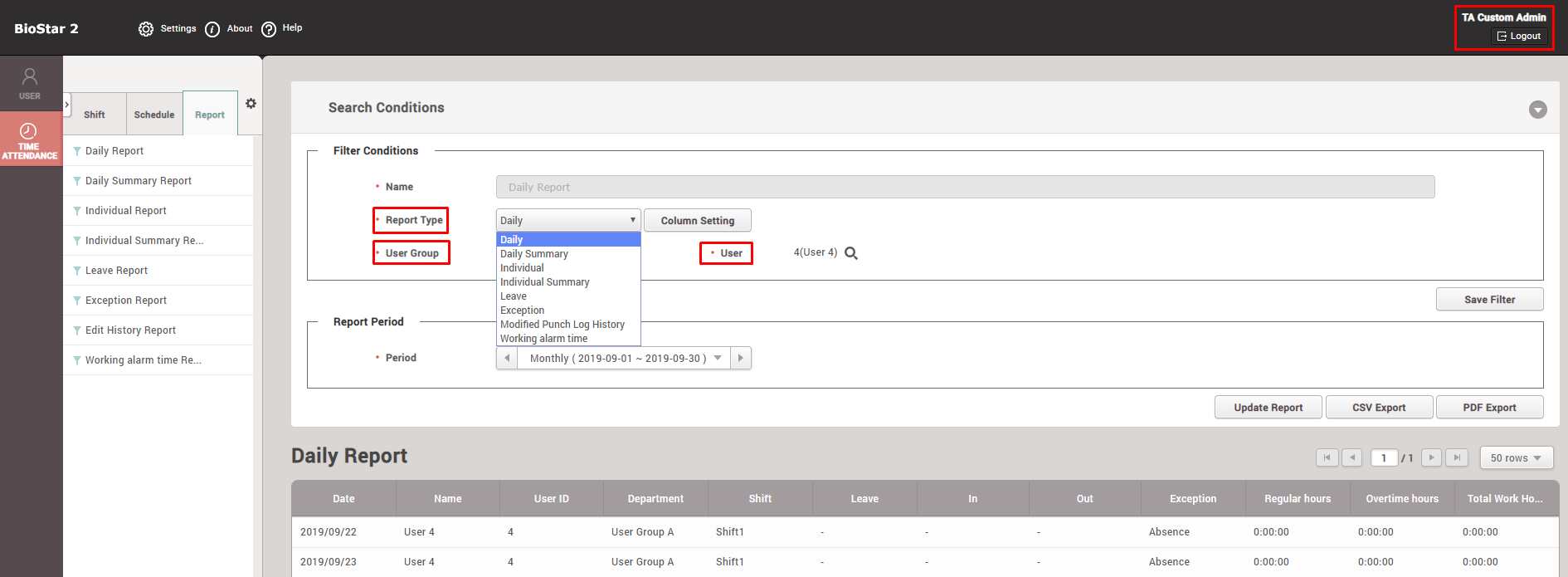Go to next period arrow
Image resolution: width=1568 pixels, height=577 pixels.
click(740, 358)
